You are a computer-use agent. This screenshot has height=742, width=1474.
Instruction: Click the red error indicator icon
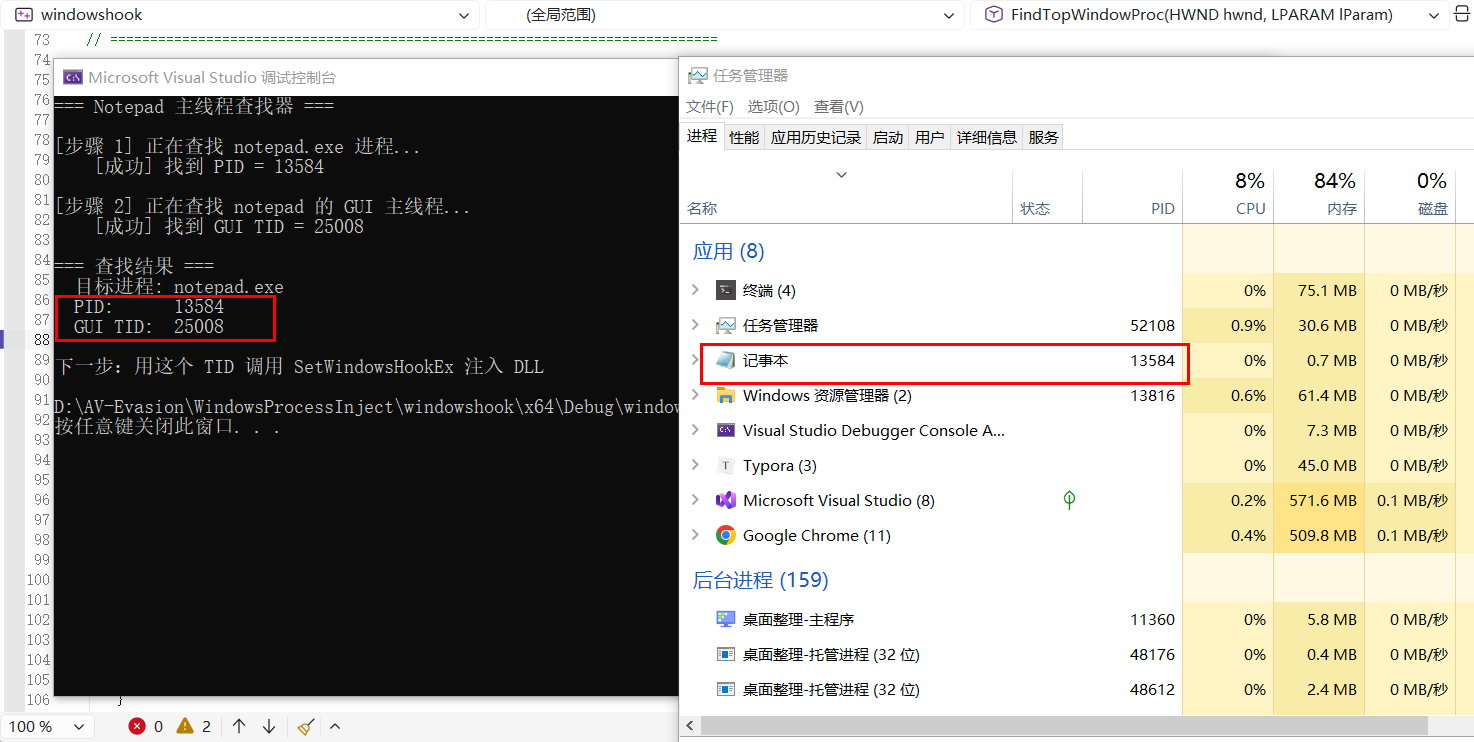click(137, 726)
